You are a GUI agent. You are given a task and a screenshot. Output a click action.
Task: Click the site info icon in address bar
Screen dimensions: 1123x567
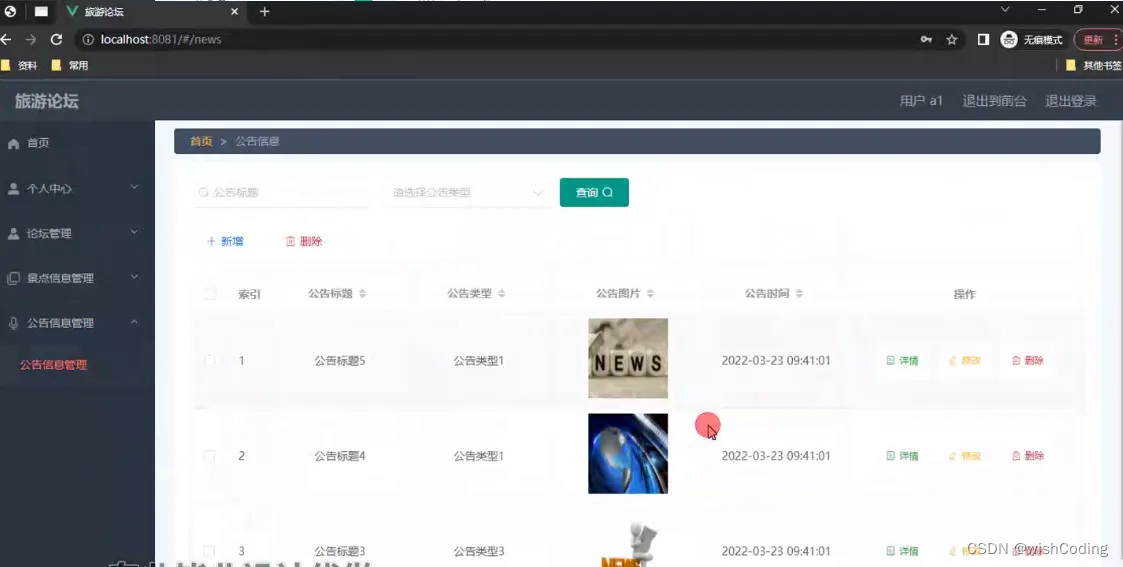click(88, 39)
